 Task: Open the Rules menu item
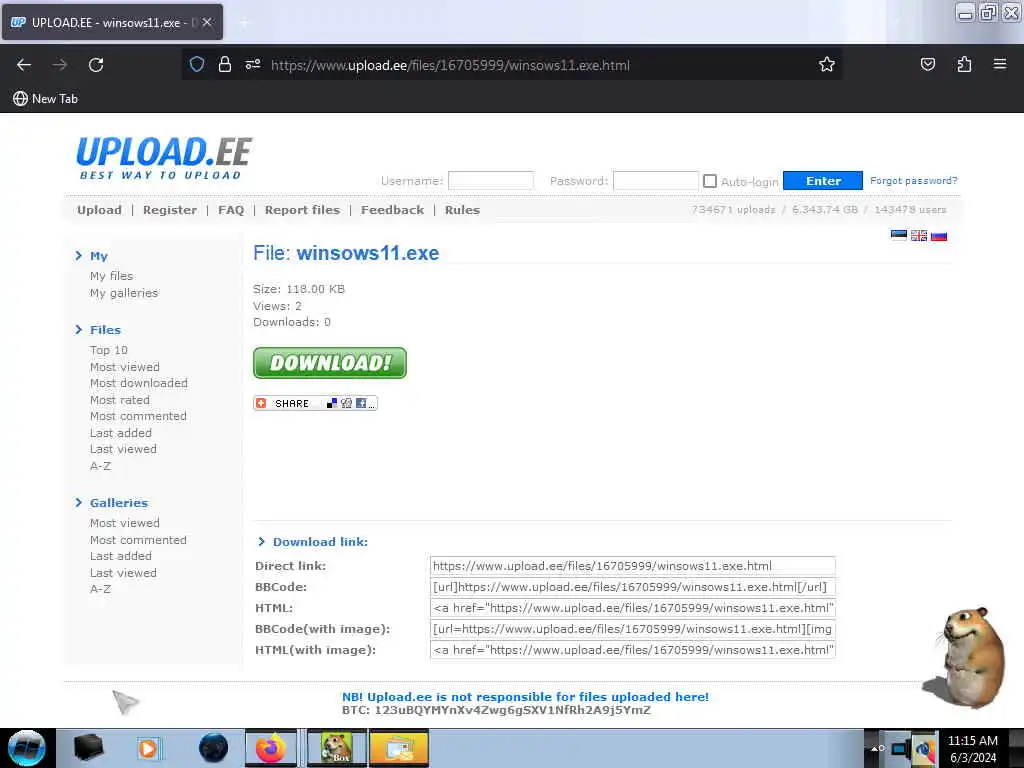pos(462,210)
